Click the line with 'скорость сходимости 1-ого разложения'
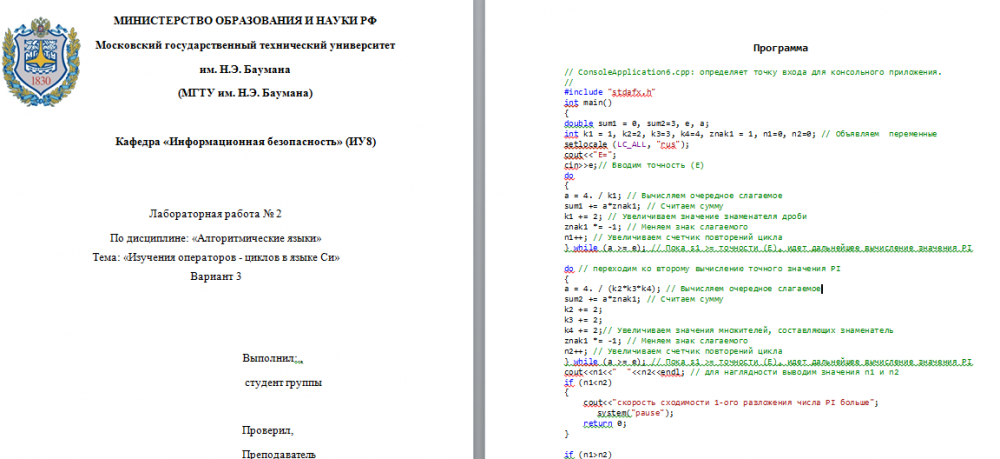 pyautogui.click(x=731, y=403)
